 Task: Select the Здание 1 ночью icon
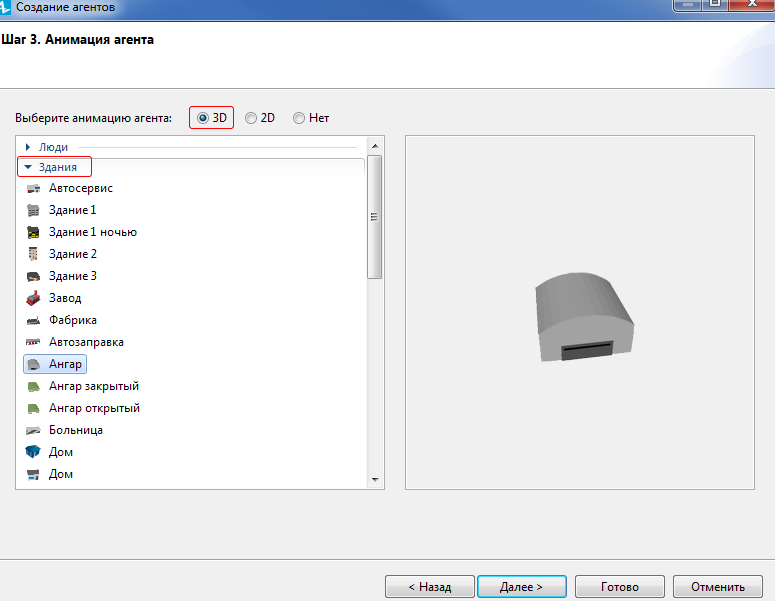point(33,232)
